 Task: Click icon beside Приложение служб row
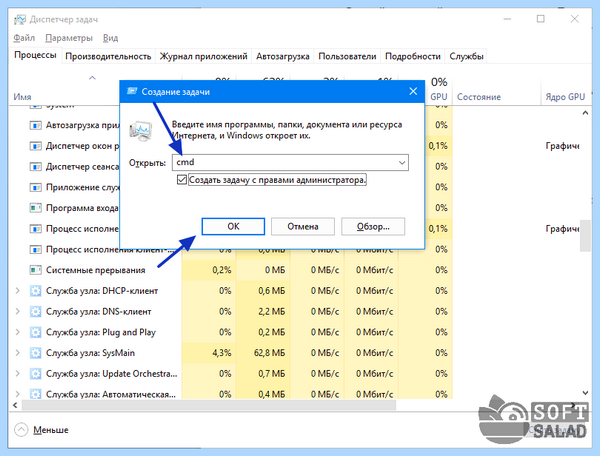(36, 187)
